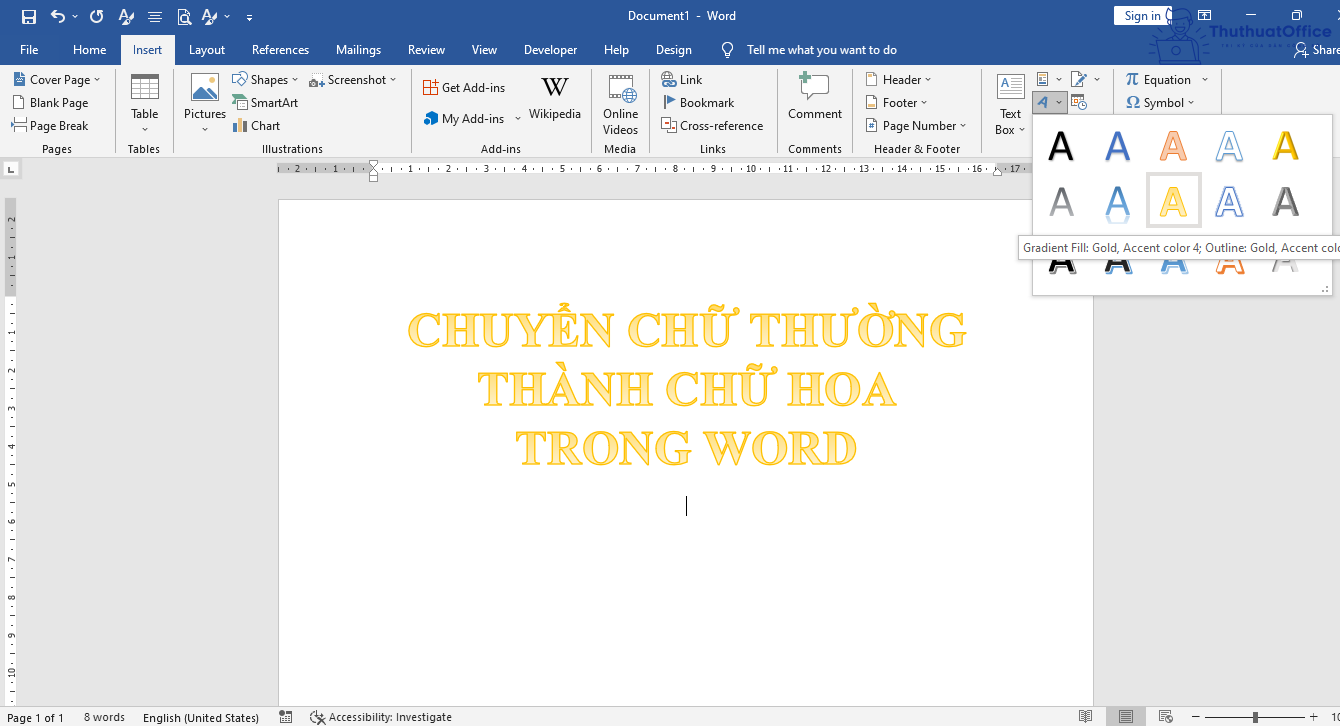
Task: Insert a Chart
Action: coord(256,125)
